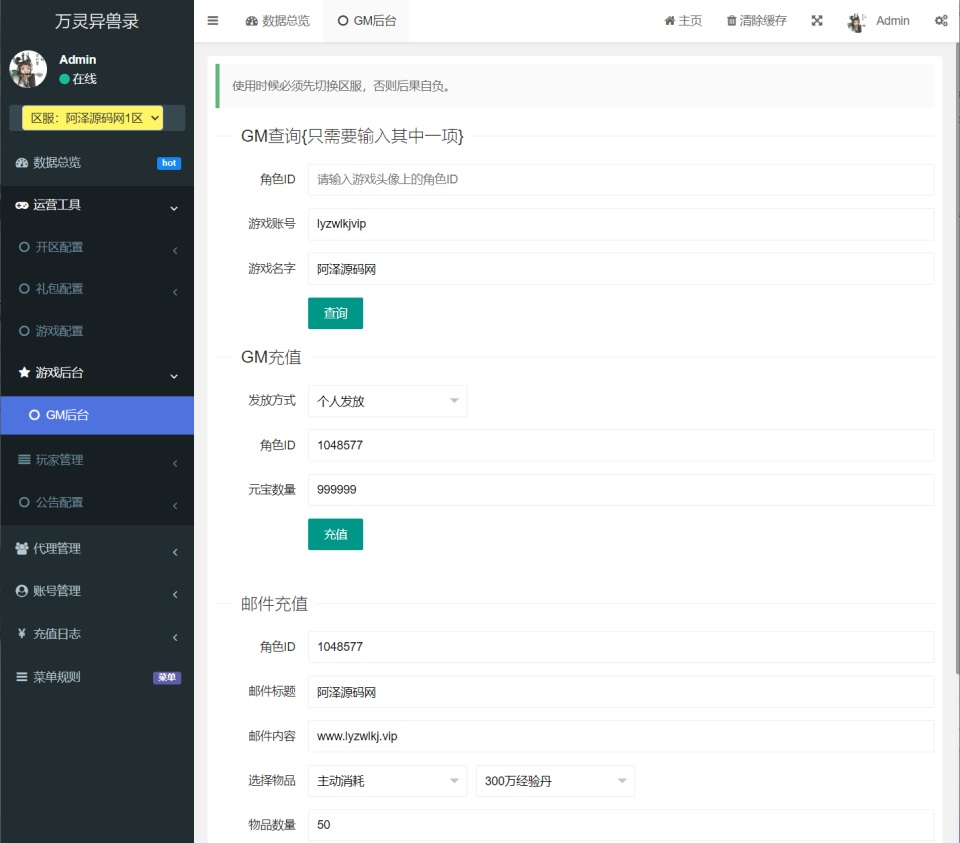
Task: Click the 菜单 badge on 菜单规则
Action: click(x=167, y=678)
